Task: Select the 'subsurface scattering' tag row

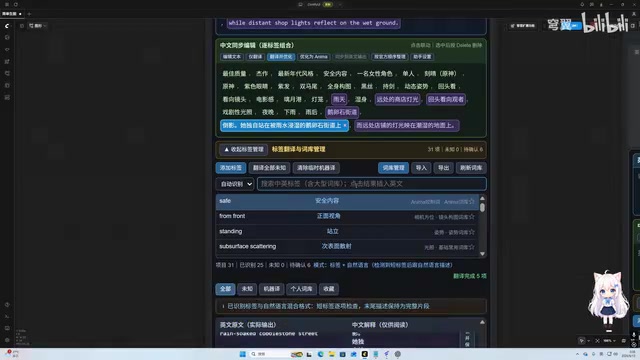Action: [347, 247]
